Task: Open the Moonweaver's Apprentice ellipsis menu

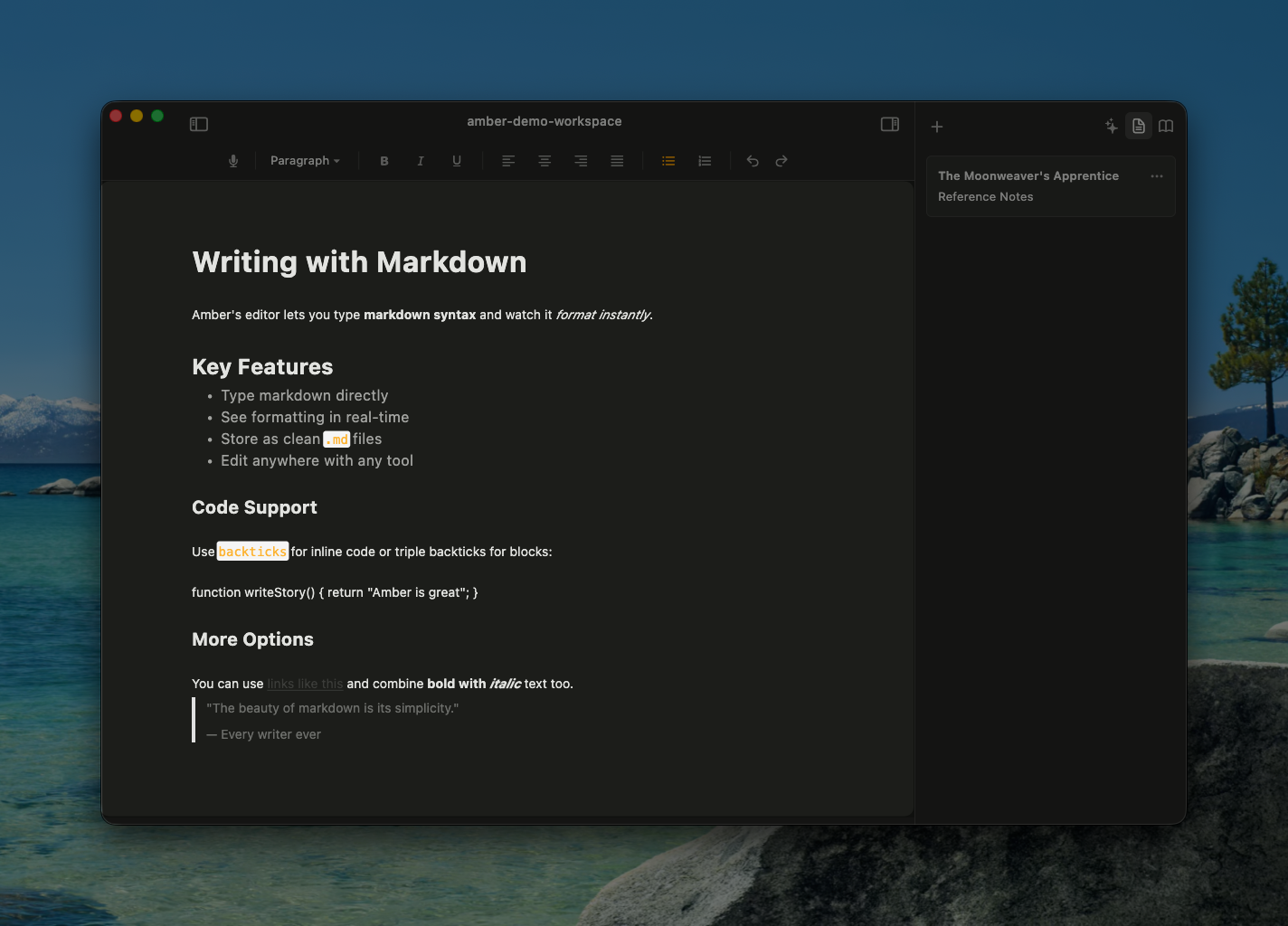Action: 1157,176
